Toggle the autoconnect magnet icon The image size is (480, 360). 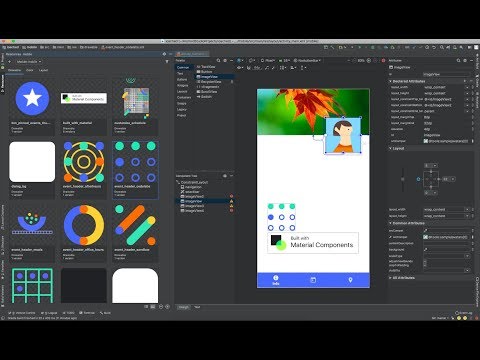[248, 68]
